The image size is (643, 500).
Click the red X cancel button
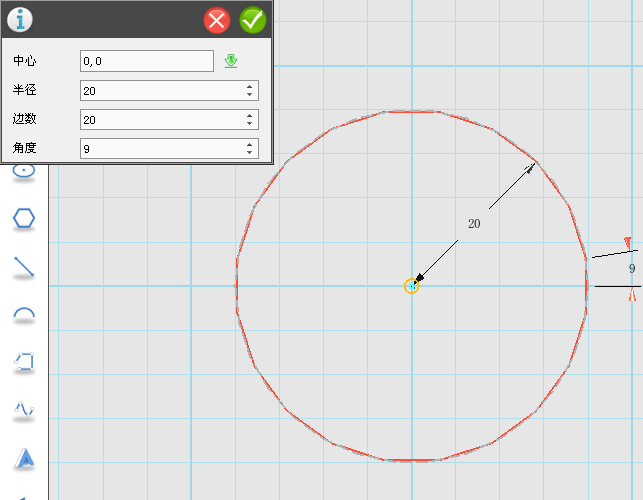point(217,20)
